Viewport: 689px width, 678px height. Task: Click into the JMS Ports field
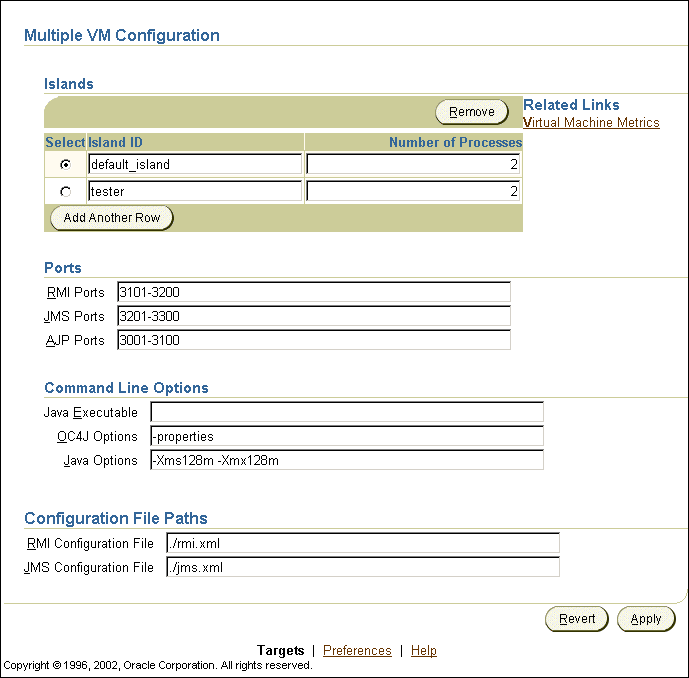[314, 316]
